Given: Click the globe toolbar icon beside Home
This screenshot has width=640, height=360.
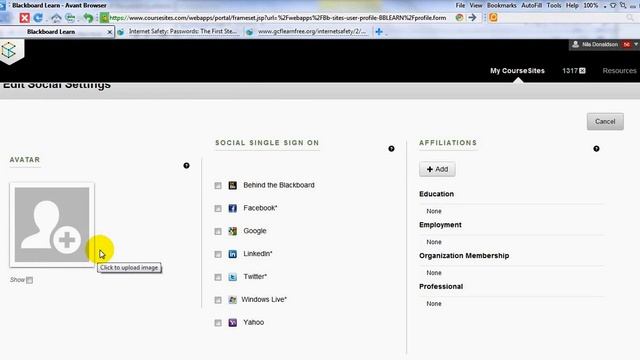Looking at the screenshot, I should coord(70,18).
